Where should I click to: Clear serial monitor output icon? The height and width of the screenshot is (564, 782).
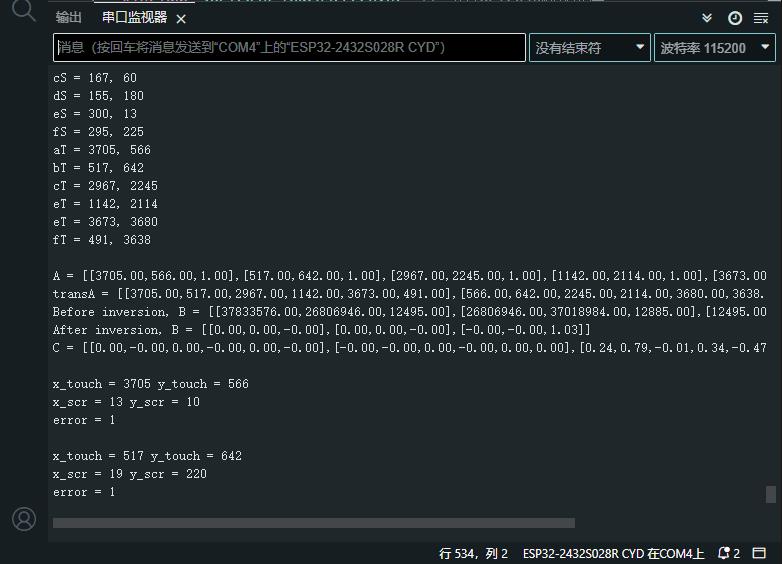761,18
